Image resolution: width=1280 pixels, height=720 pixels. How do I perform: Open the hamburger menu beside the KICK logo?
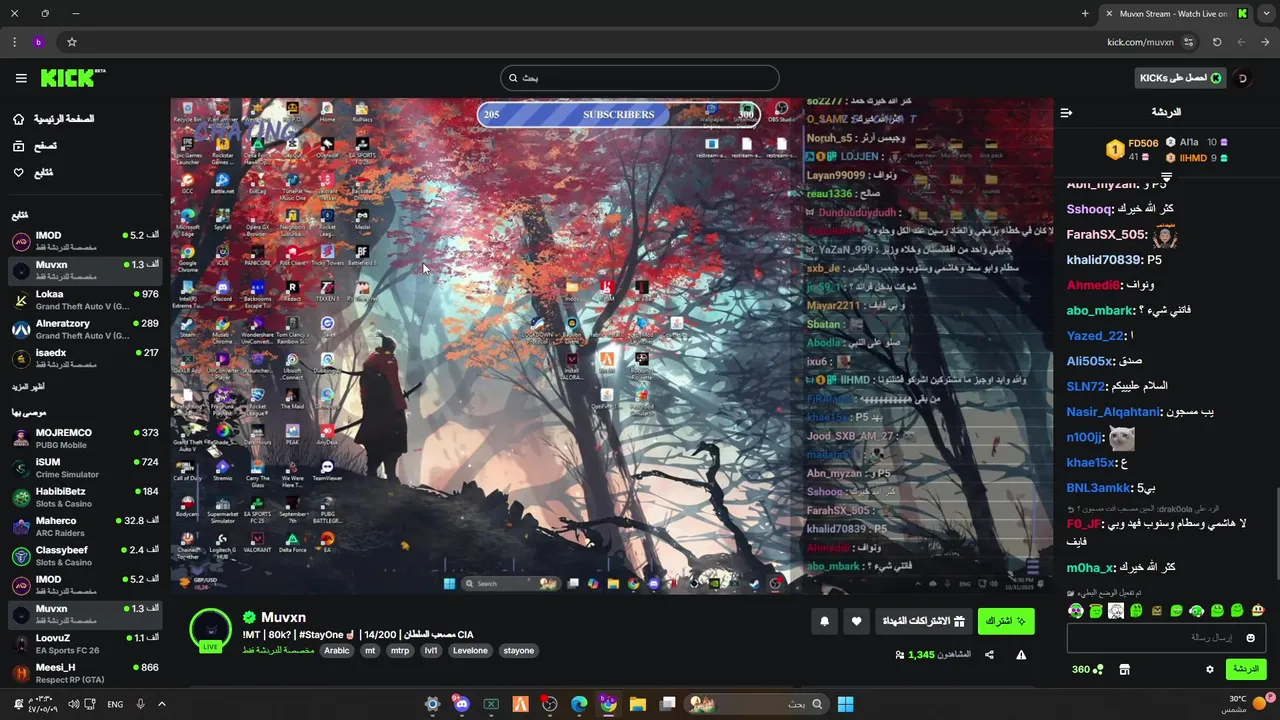coord(21,78)
